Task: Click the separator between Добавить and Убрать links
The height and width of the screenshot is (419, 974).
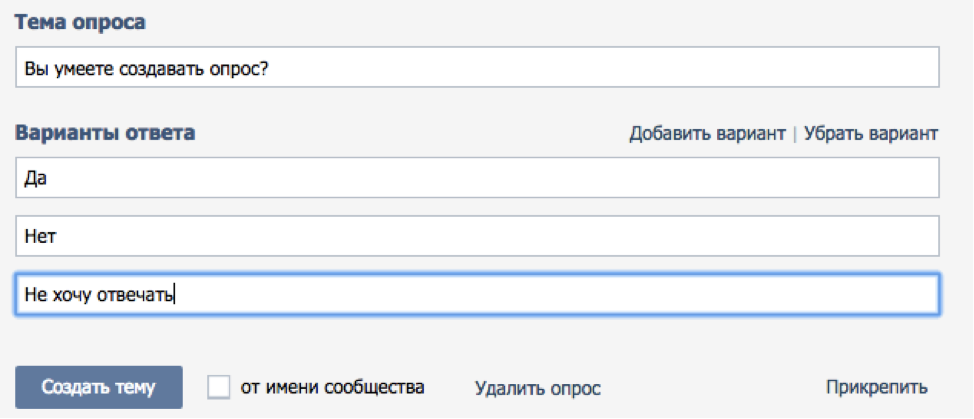Action: [x=794, y=134]
